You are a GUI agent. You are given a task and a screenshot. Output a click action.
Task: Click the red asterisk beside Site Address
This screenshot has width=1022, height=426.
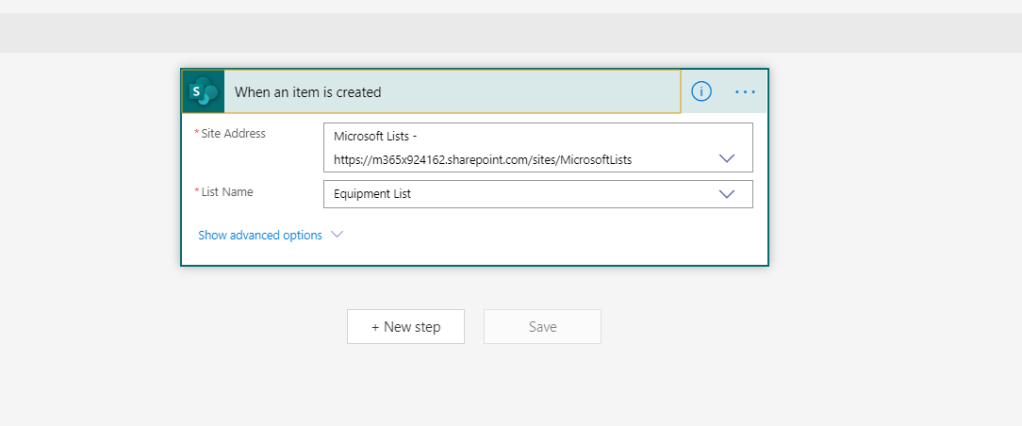[196, 133]
